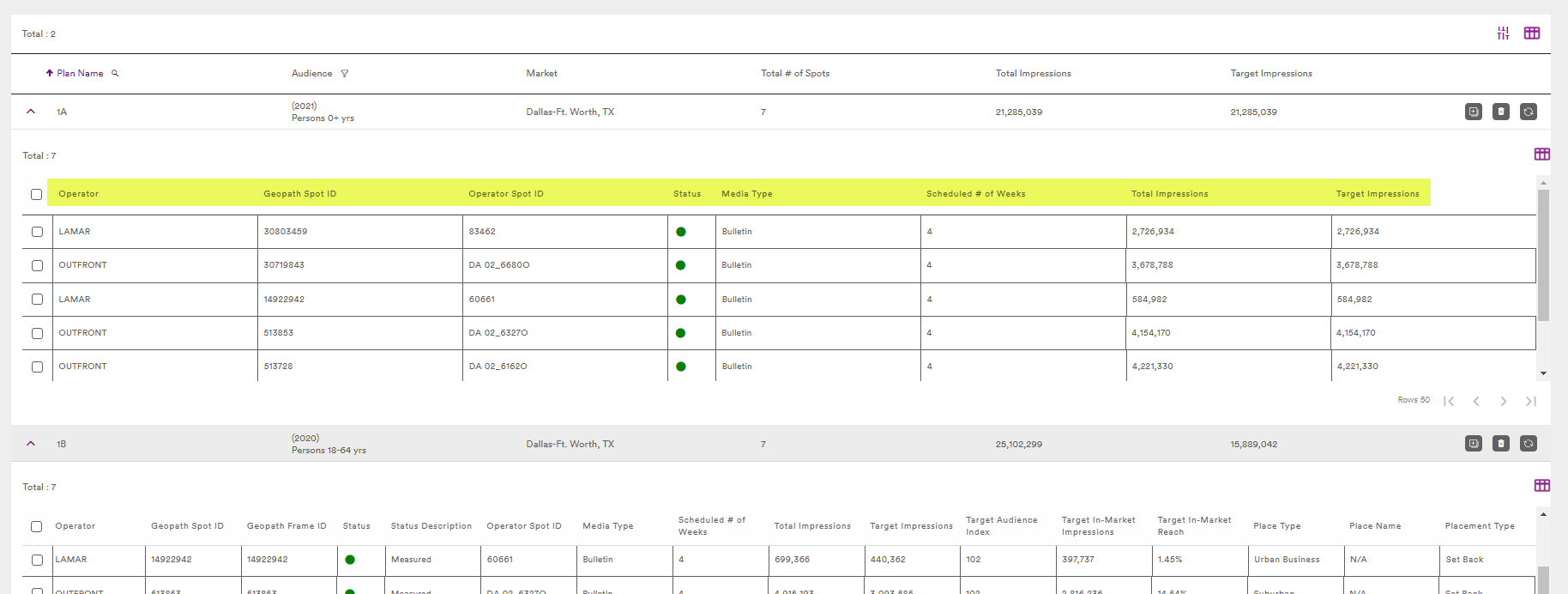1568x594 pixels.
Task: Click audience Persons 18-64 yrs for plan 1B
Action: pos(329,450)
